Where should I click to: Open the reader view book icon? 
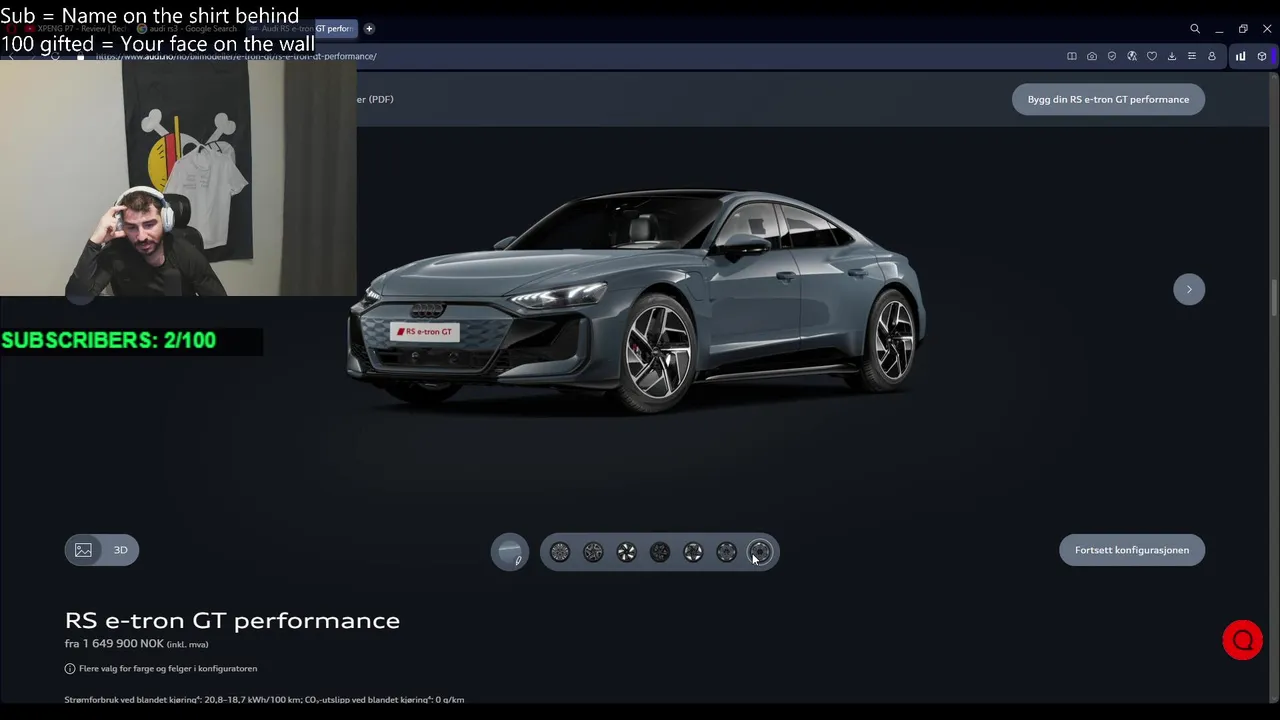coord(1072,56)
